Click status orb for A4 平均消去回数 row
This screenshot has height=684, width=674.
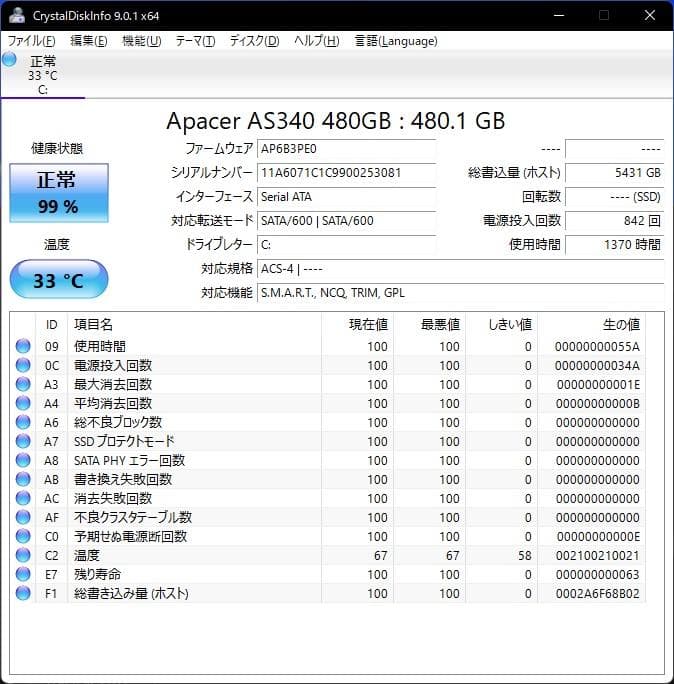point(23,403)
